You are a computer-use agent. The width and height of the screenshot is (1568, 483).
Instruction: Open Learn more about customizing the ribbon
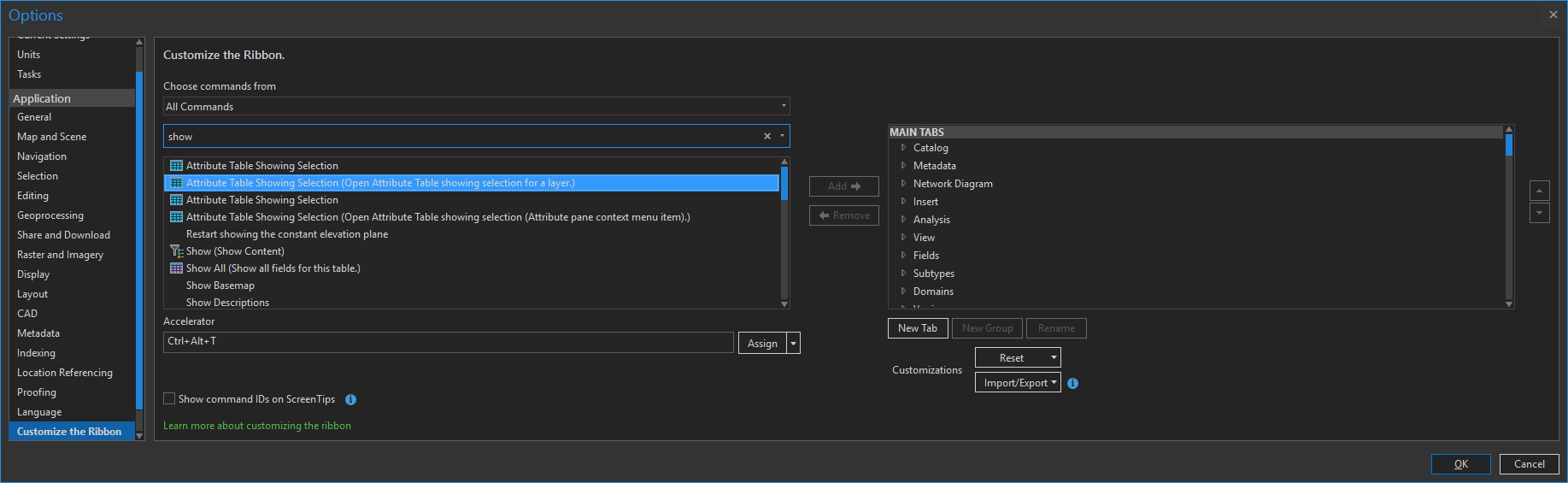coord(257,426)
